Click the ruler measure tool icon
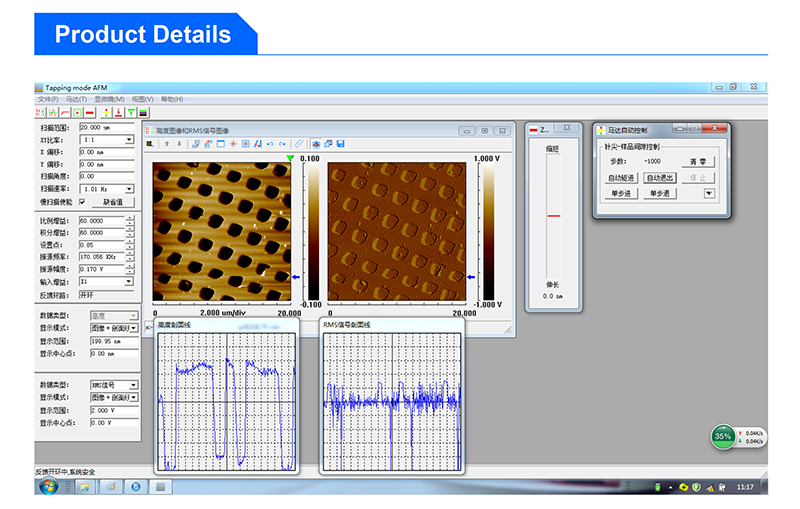Viewport: 800px width, 509px height. click(x=299, y=144)
